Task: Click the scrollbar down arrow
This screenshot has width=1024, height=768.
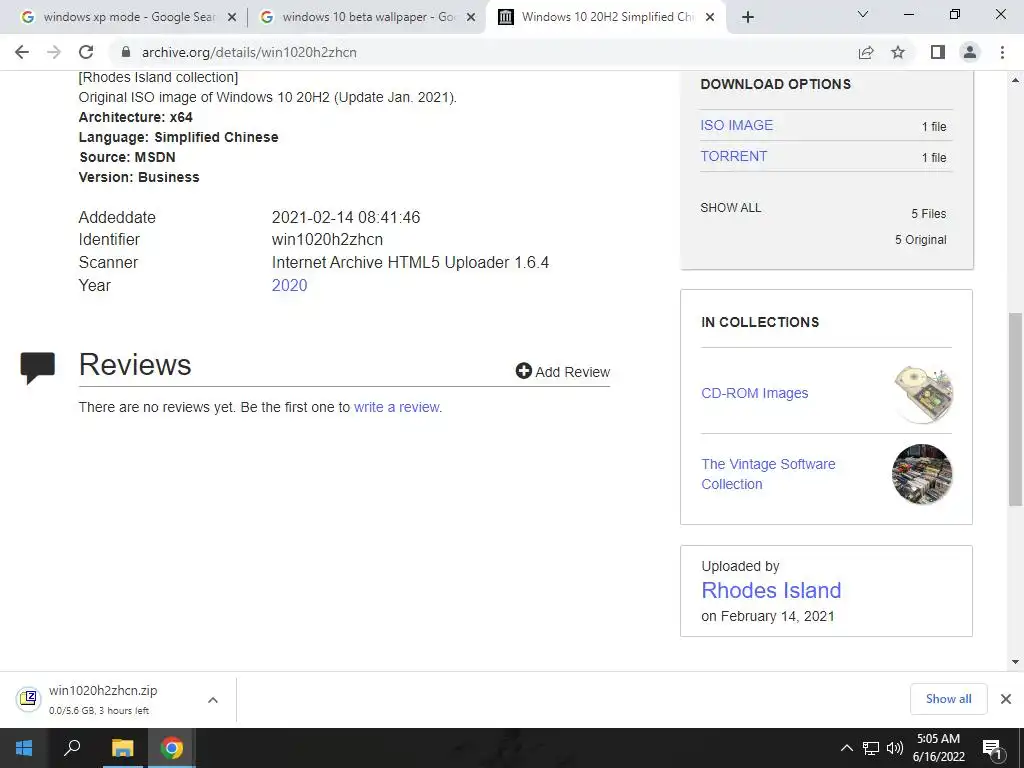Action: [1016, 662]
